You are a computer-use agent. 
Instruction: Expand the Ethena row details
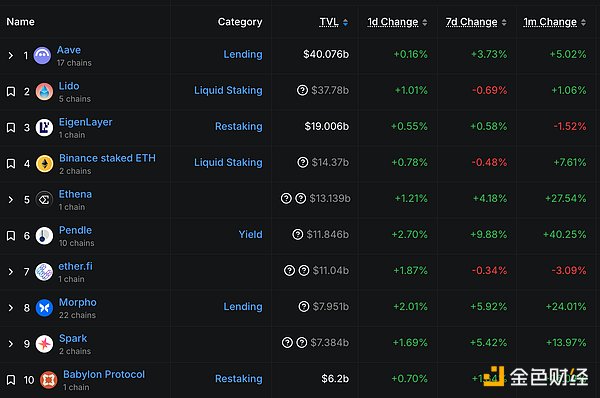pos(11,200)
